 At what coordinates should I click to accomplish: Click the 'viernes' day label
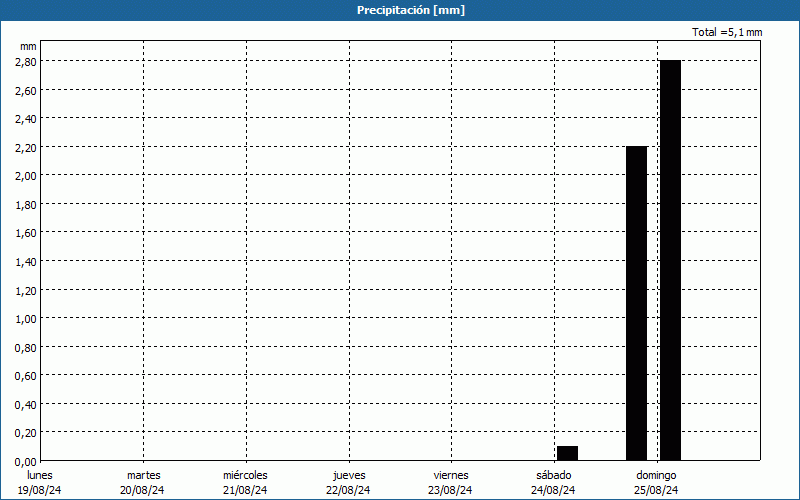(451, 475)
